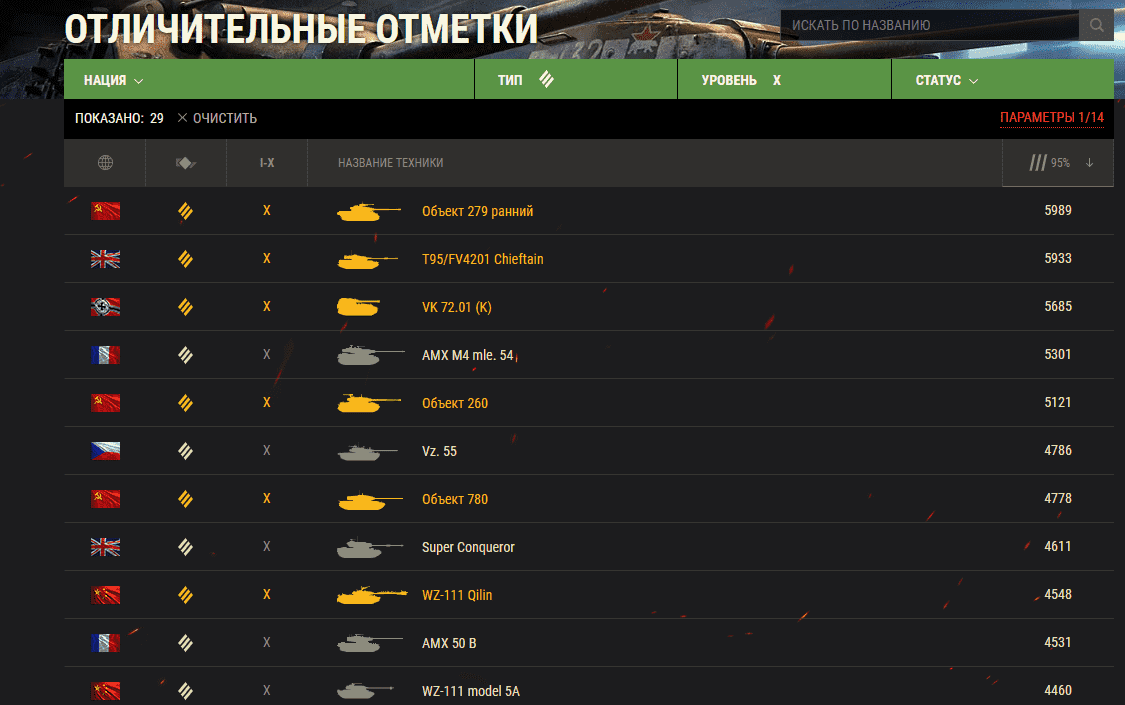Open AMX M4 mle. 54 link
1125x705 pixels.
pyautogui.click(x=467, y=356)
